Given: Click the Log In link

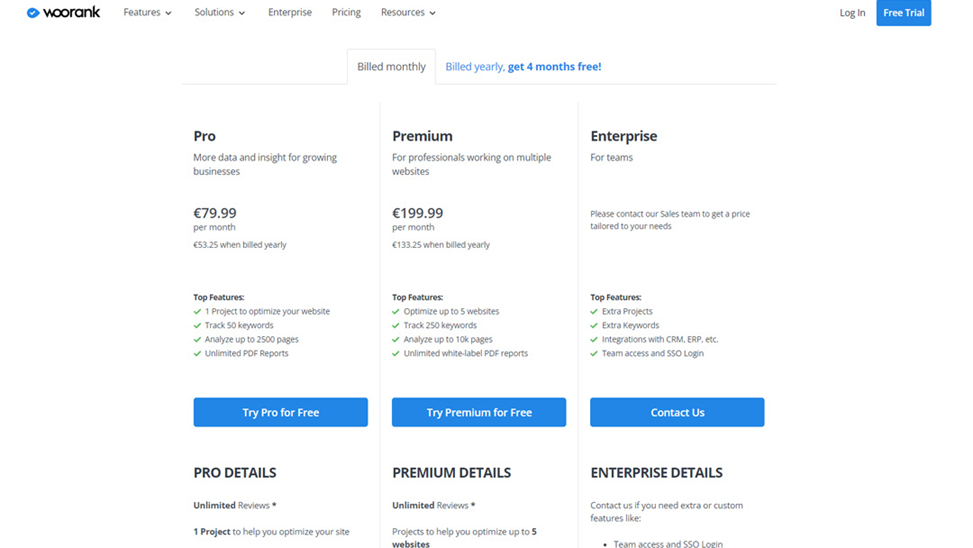Looking at the screenshot, I should [852, 12].
